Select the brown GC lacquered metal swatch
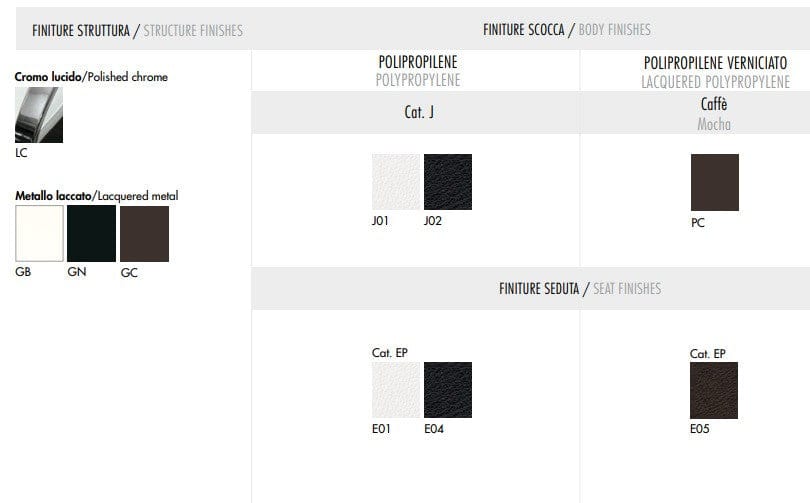The height and width of the screenshot is (503, 810). click(x=144, y=234)
